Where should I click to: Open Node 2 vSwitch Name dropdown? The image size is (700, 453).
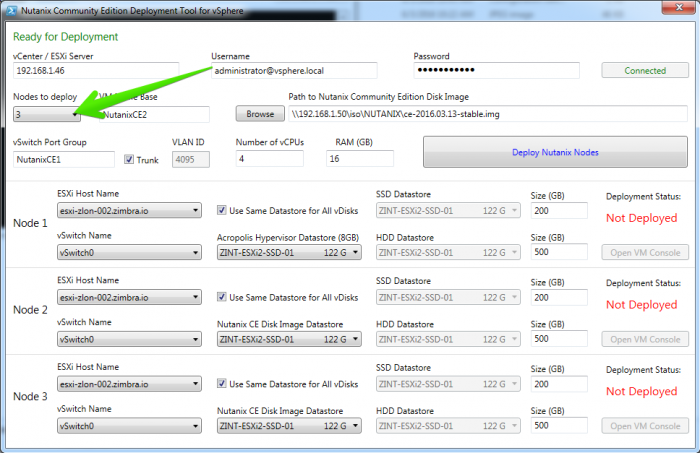[x=129, y=339]
